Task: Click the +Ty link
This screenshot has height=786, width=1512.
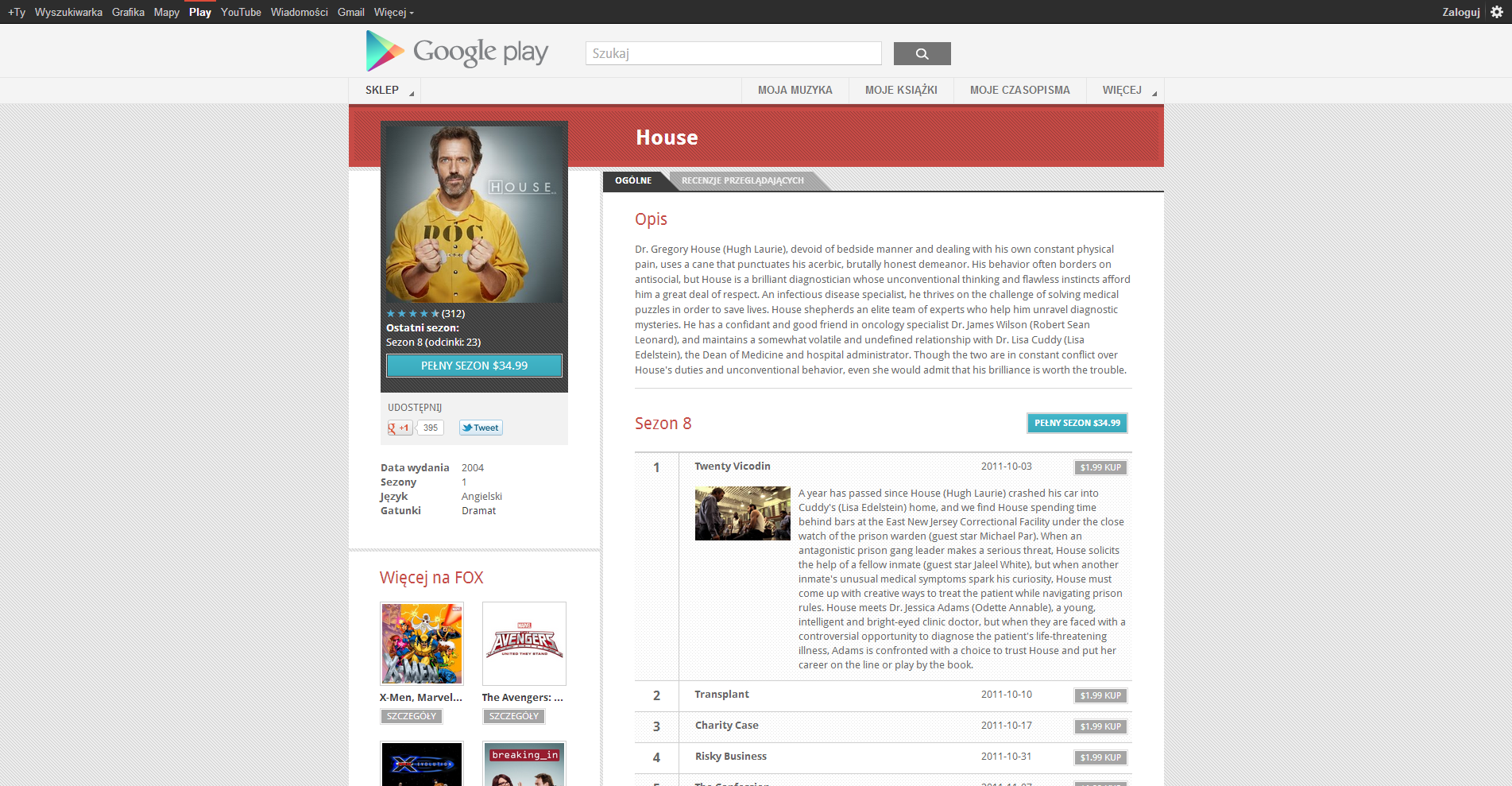Action: coord(17,12)
